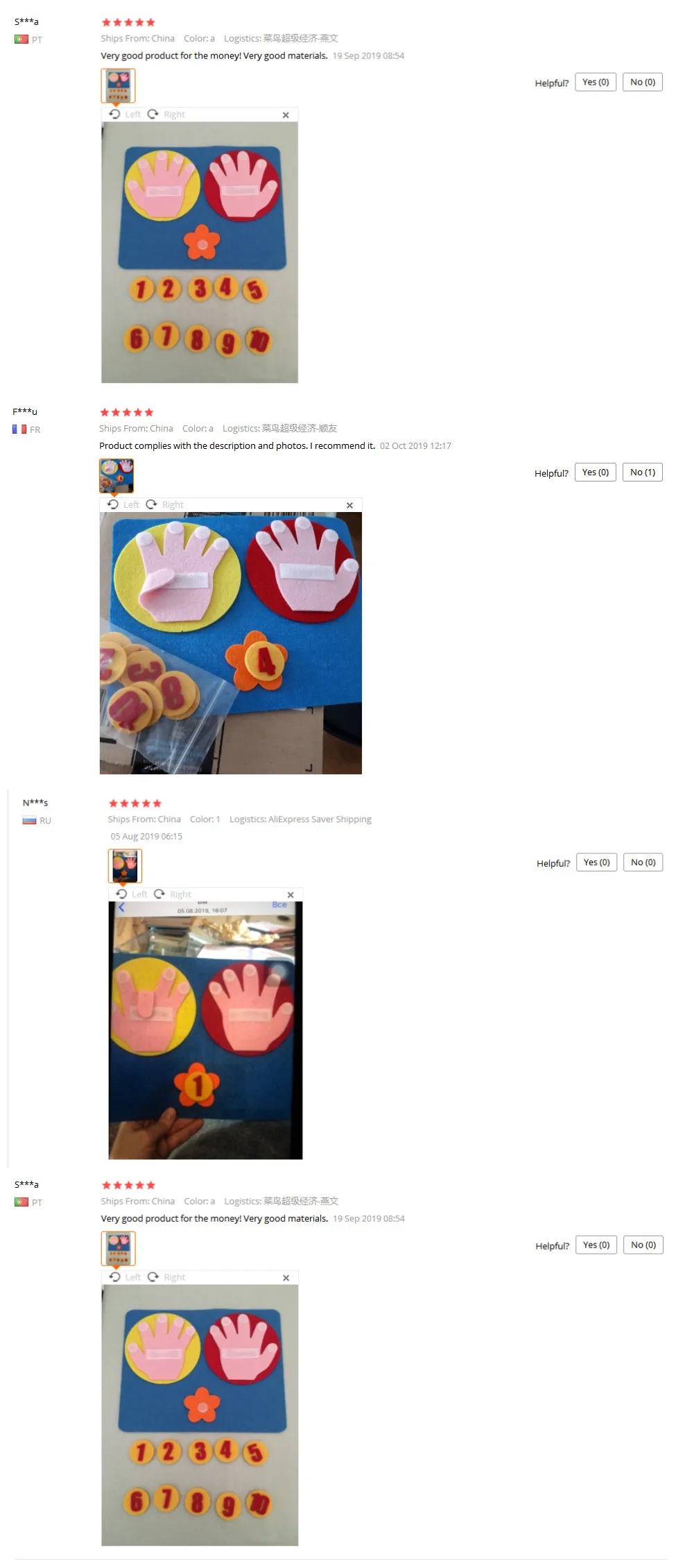Close the expanded photo in first S***a review

pos(286,115)
